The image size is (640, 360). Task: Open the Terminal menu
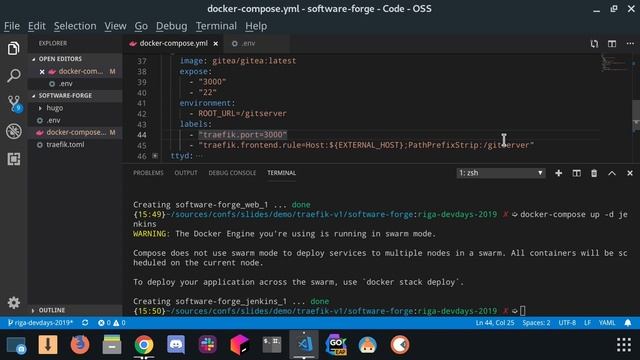(216, 26)
